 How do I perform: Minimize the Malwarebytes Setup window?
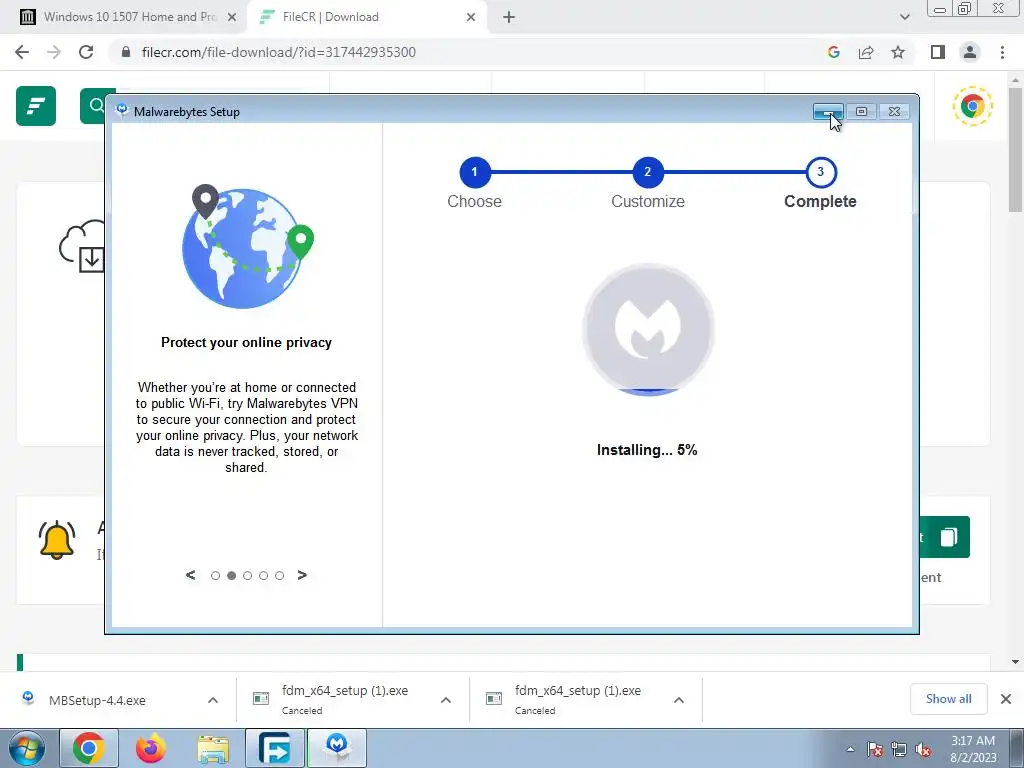click(x=828, y=112)
